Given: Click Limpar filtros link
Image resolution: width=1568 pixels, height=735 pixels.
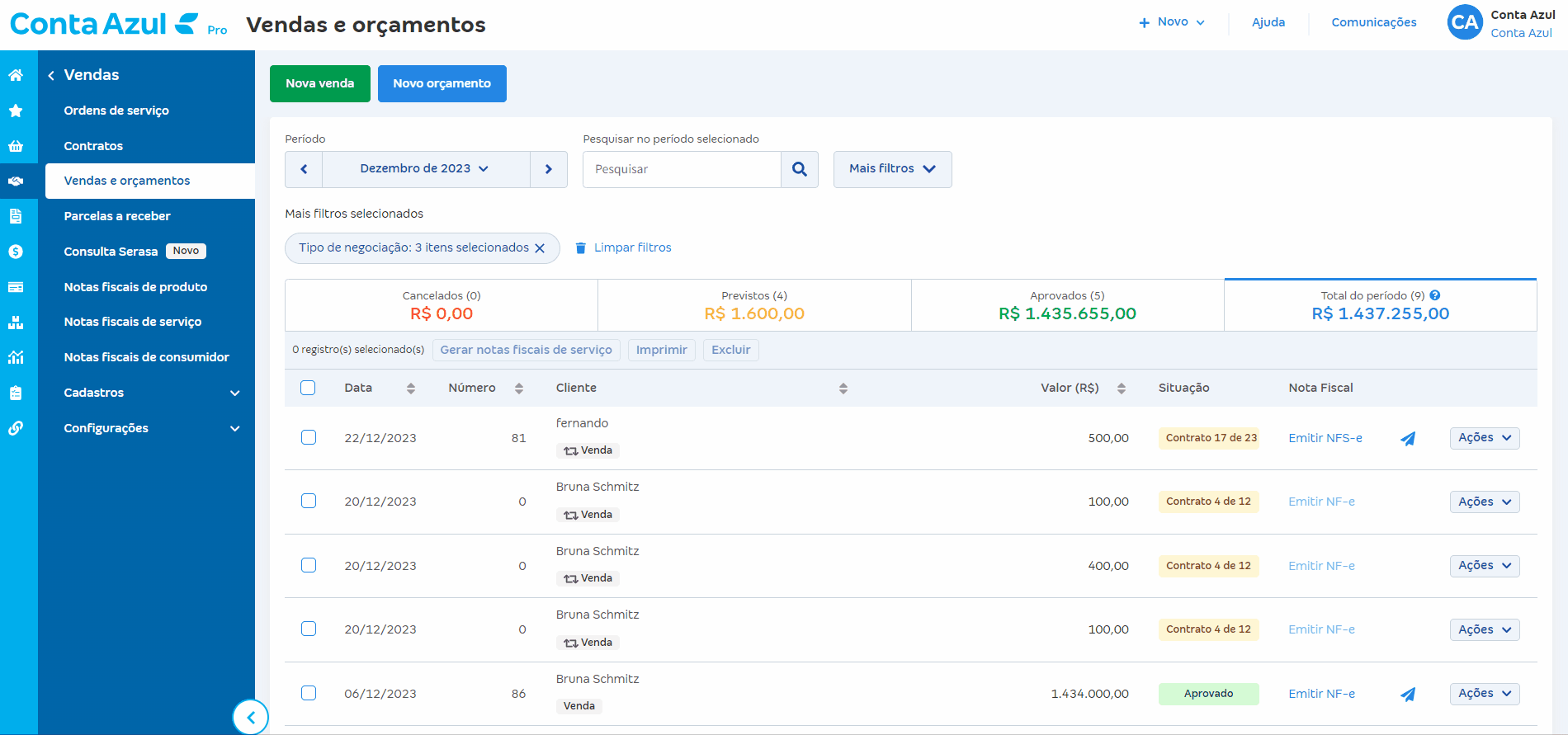Looking at the screenshot, I should (623, 247).
